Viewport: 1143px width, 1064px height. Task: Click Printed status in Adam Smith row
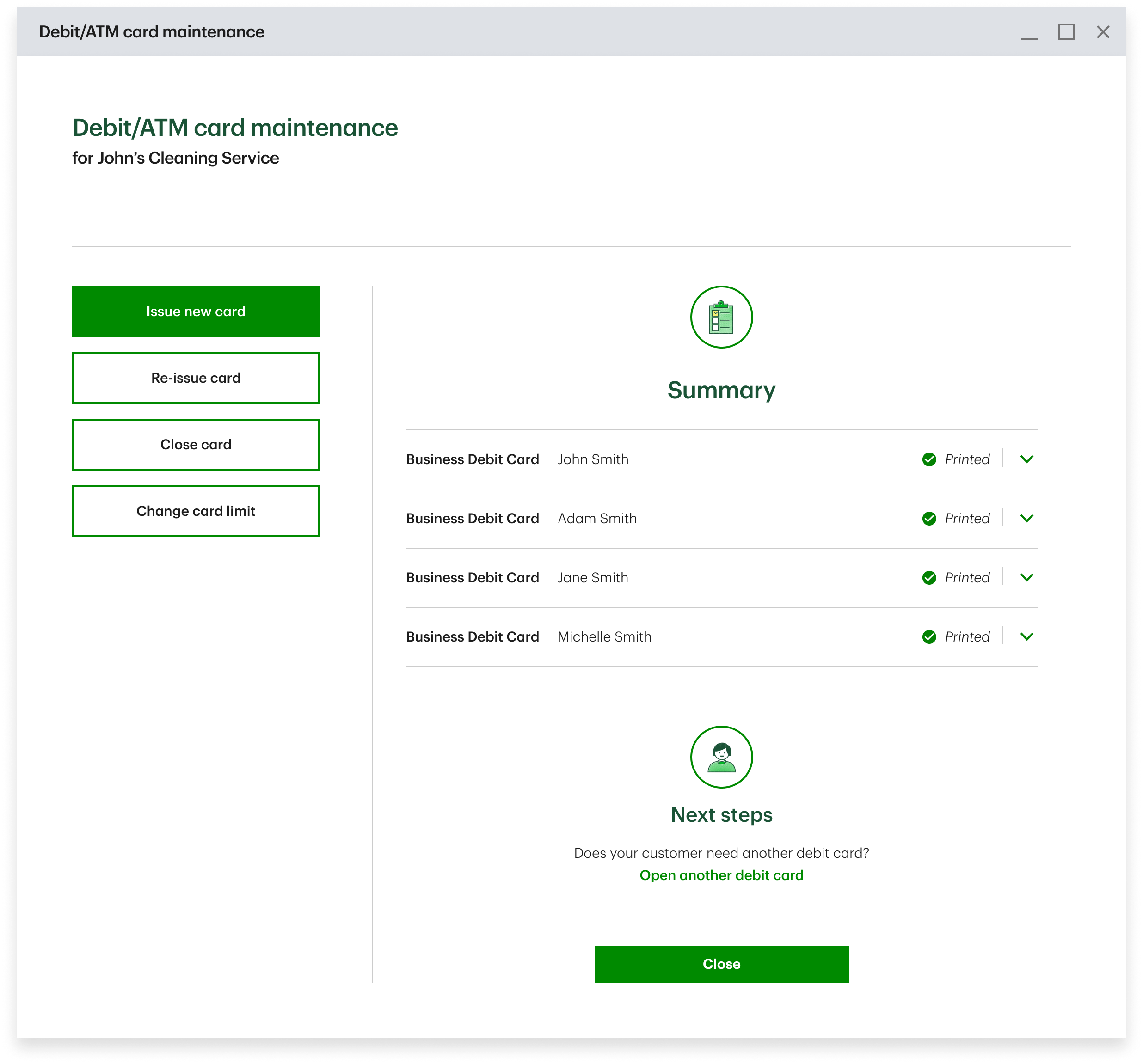967,519
